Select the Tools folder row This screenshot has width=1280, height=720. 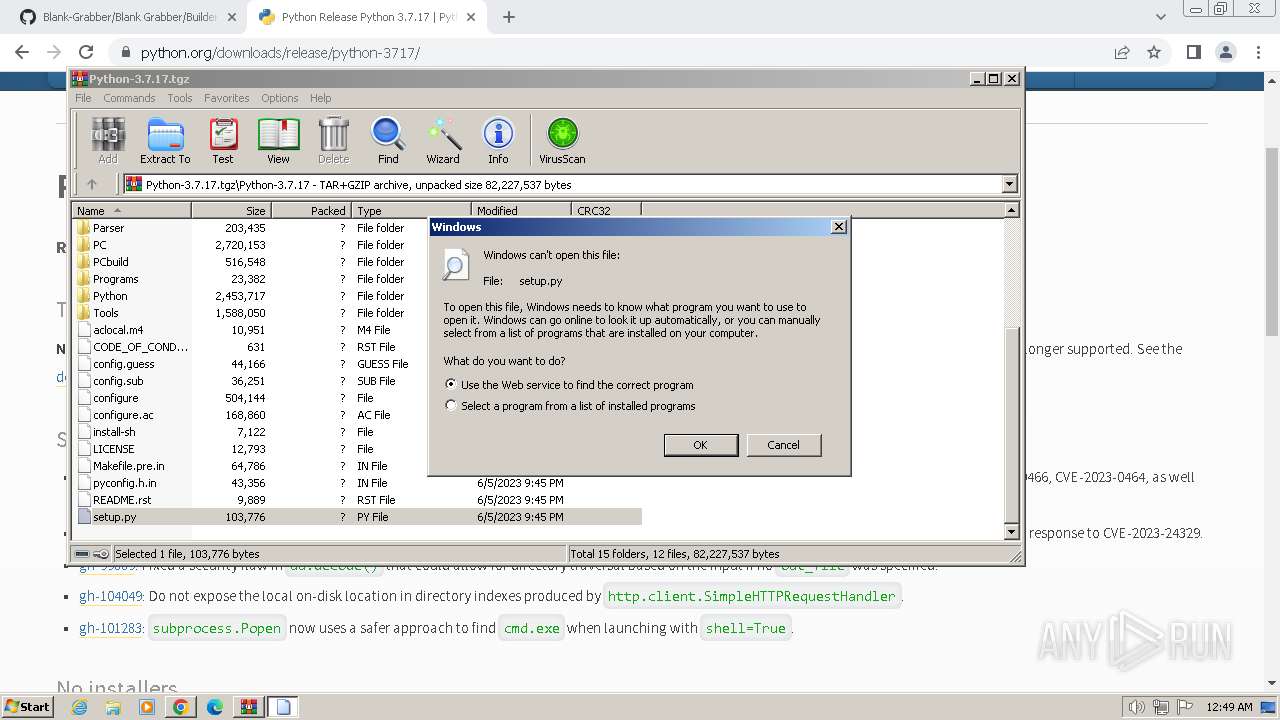tap(357, 313)
